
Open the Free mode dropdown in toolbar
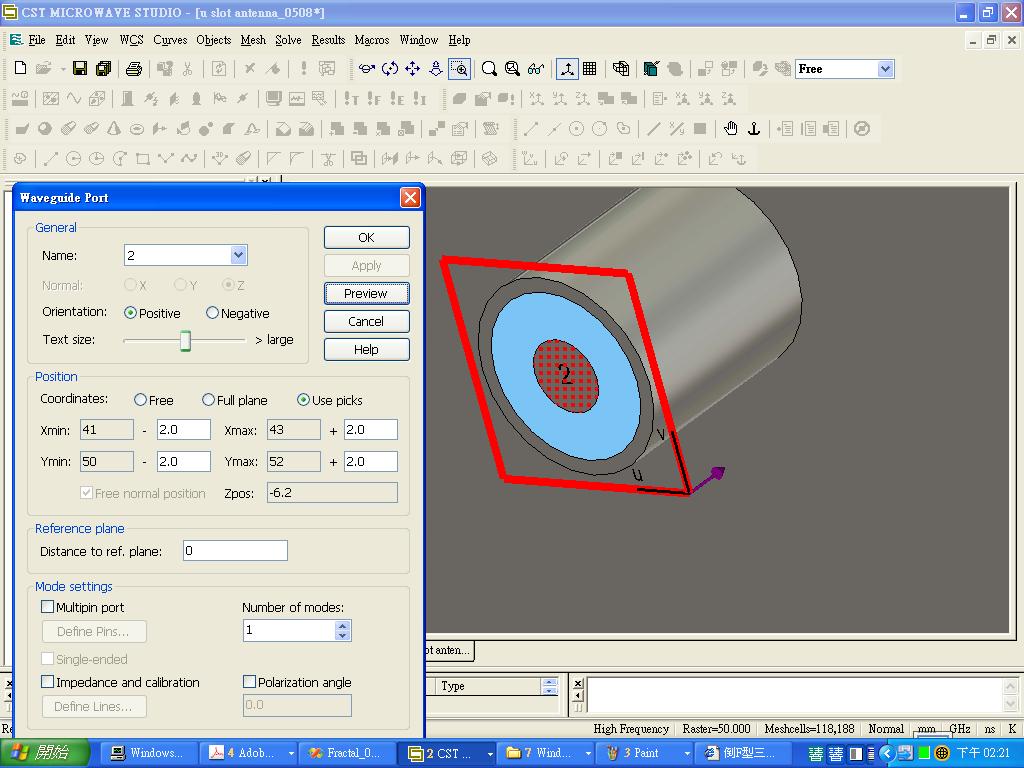[x=885, y=69]
